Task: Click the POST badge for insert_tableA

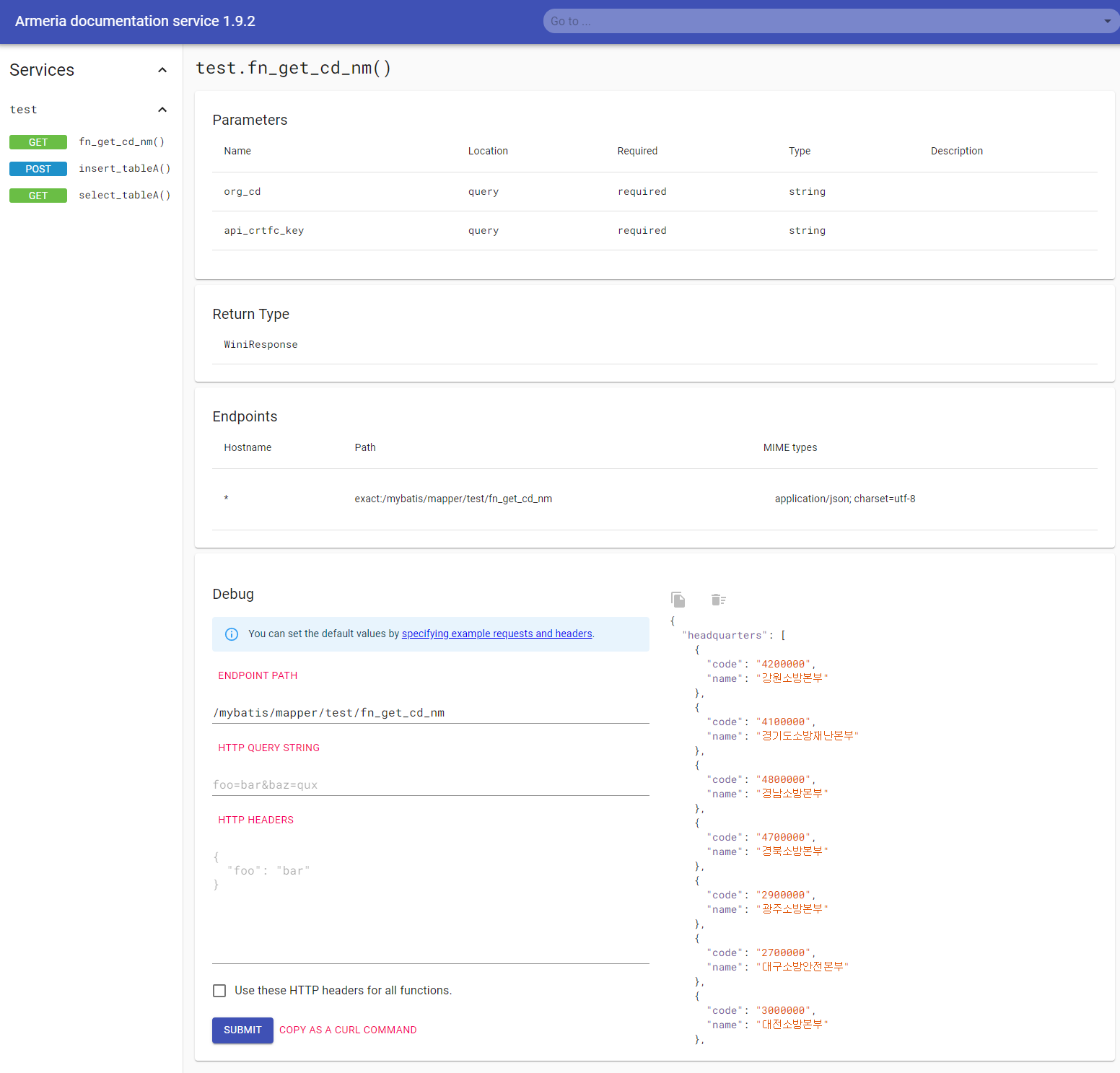Action: [38, 169]
